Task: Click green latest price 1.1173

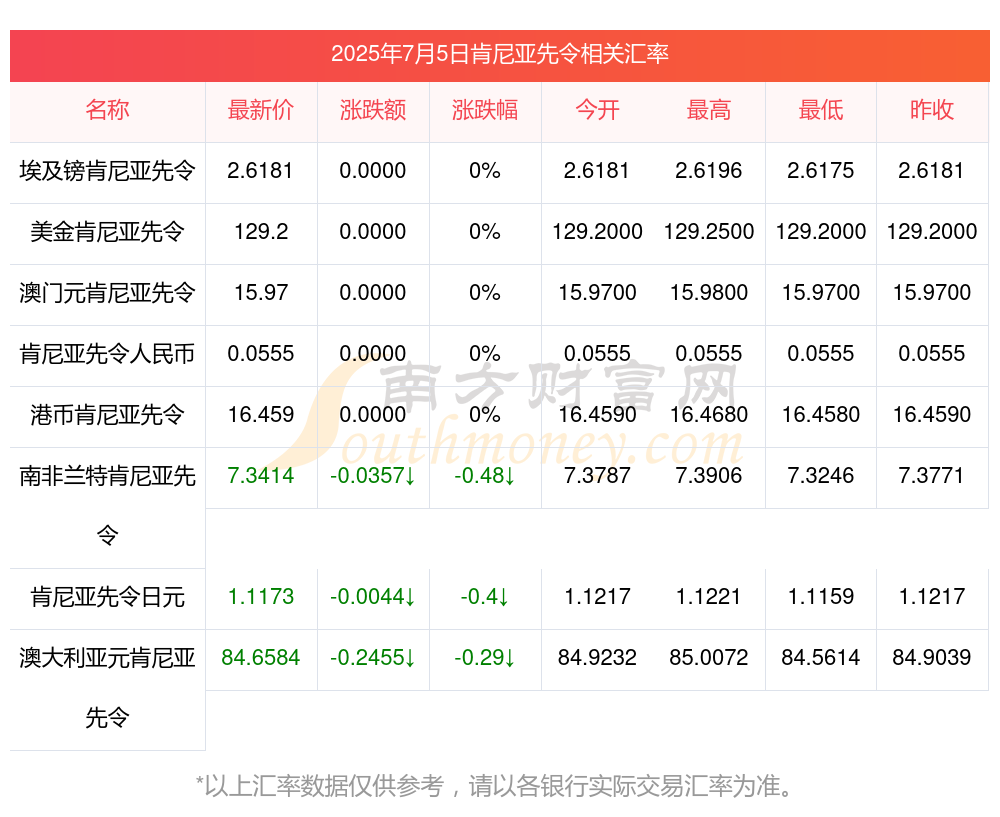Action: pos(261,597)
